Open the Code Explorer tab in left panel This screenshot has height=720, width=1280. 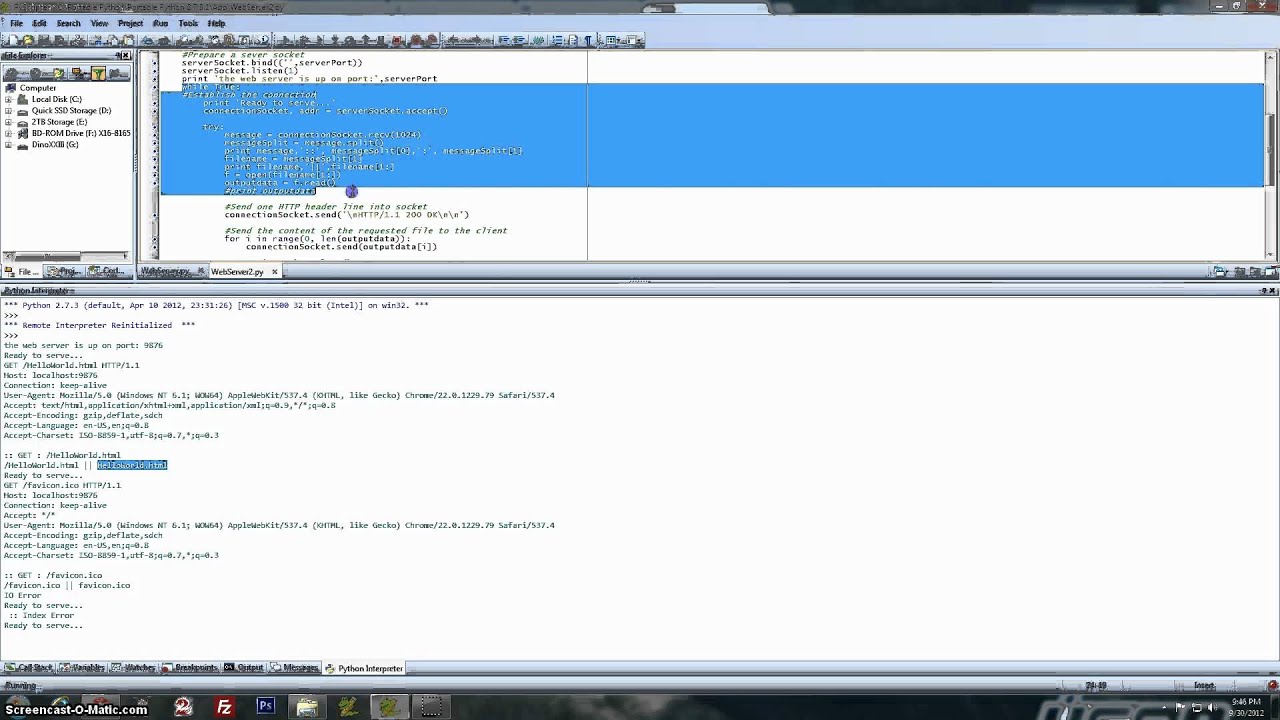coord(106,272)
